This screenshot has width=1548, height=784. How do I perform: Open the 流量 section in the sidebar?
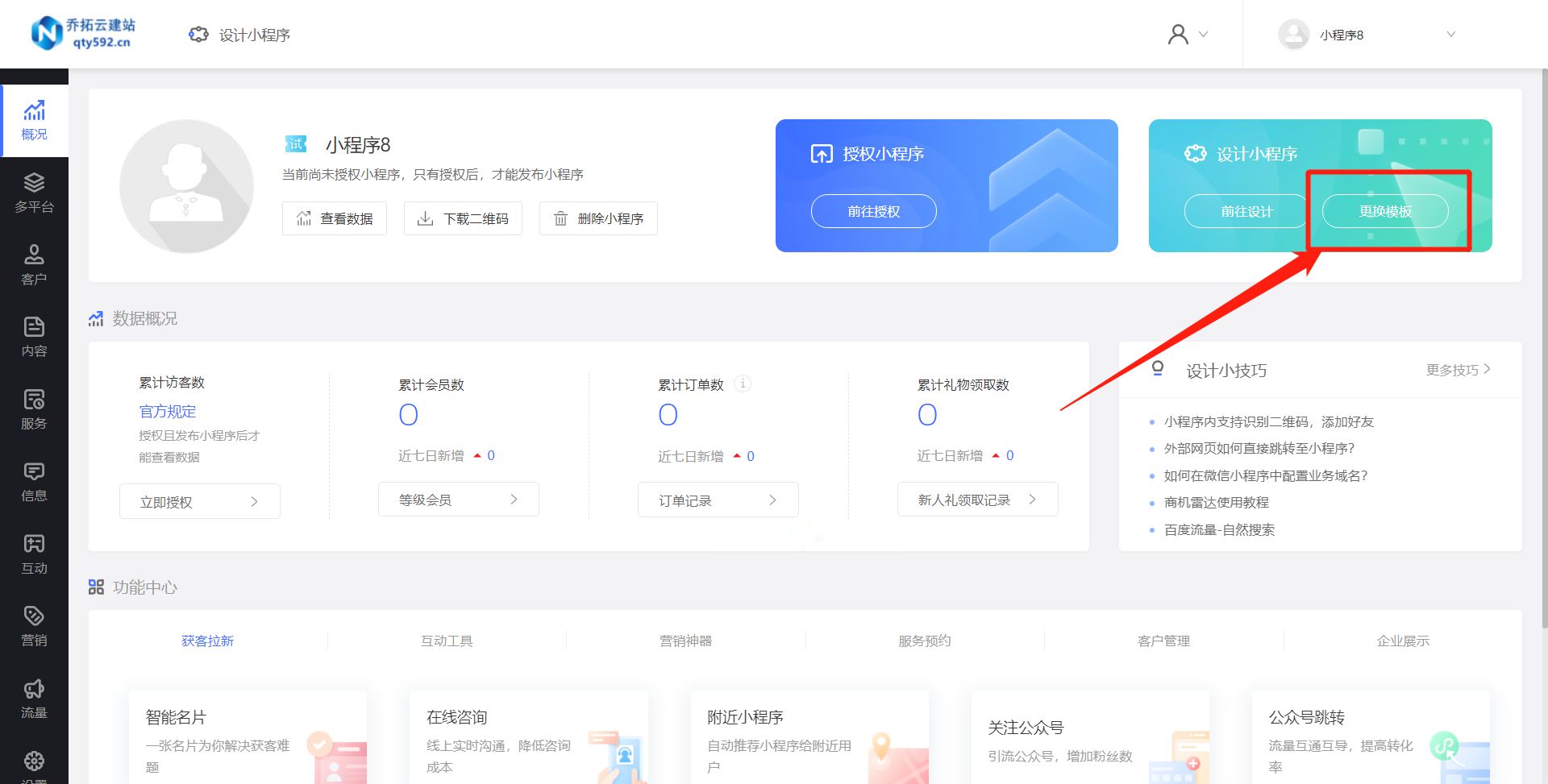(x=34, y=698)
